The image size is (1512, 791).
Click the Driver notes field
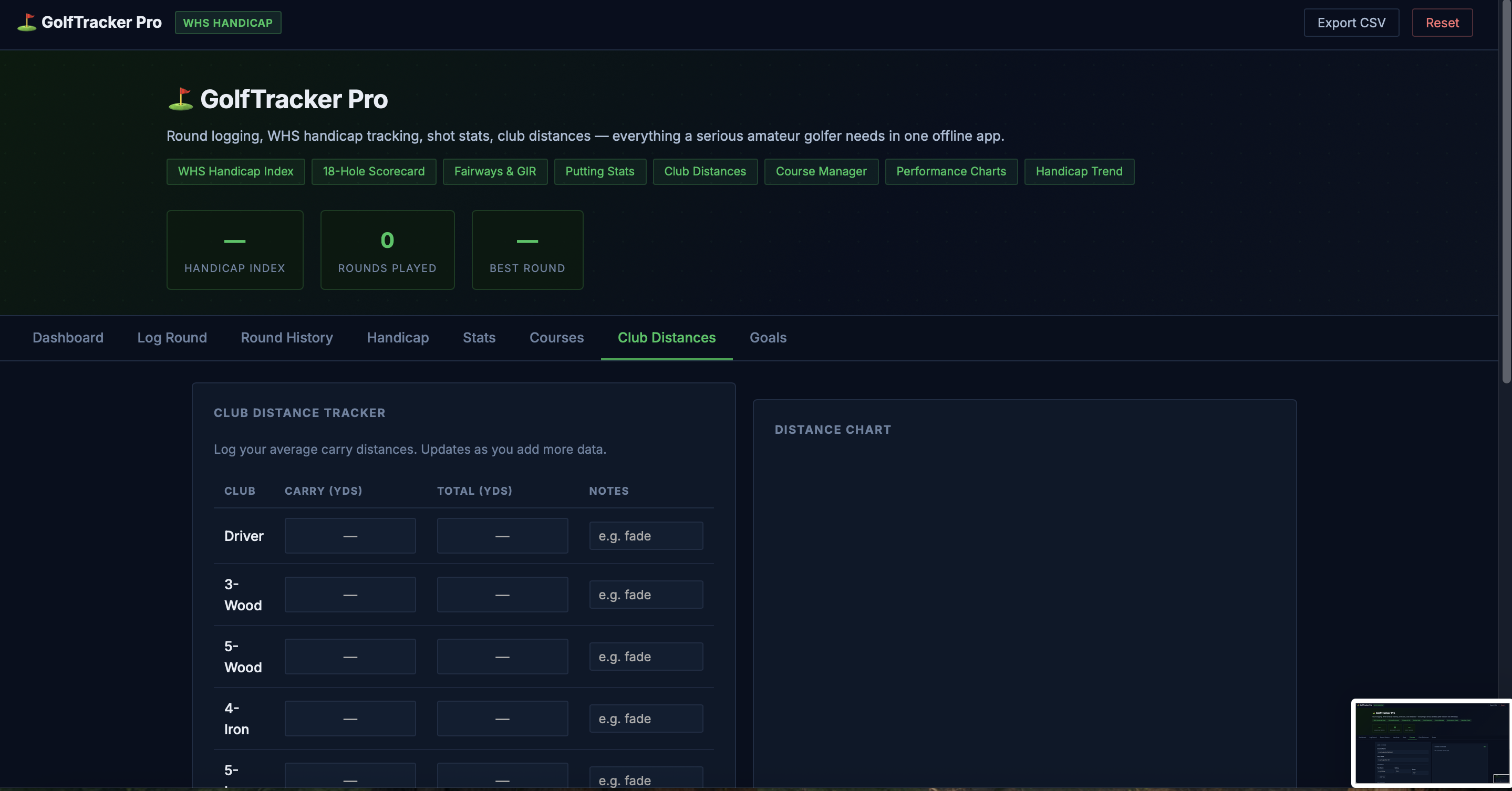coord(646,536)
